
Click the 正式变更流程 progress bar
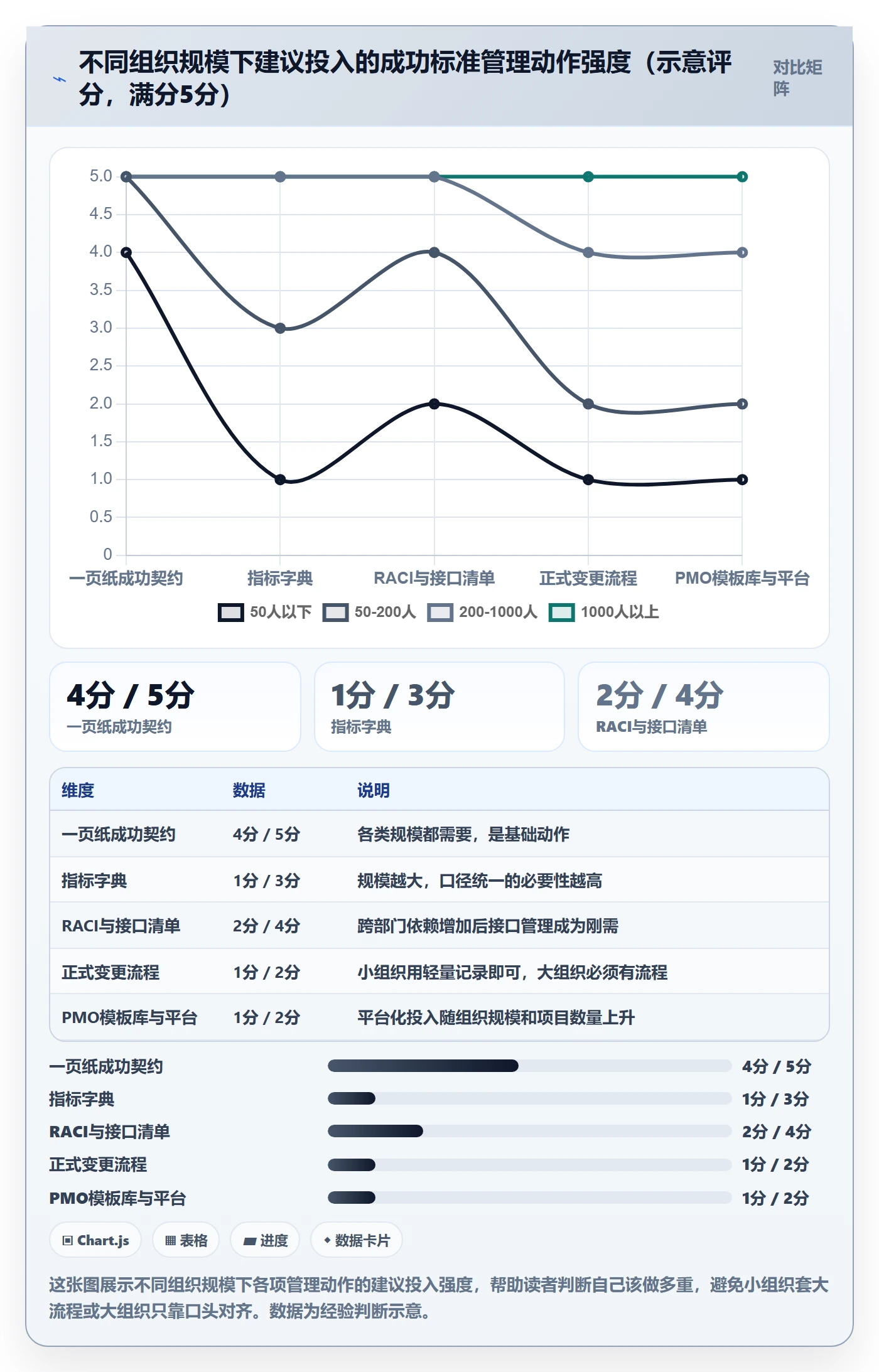point(529,1165)
